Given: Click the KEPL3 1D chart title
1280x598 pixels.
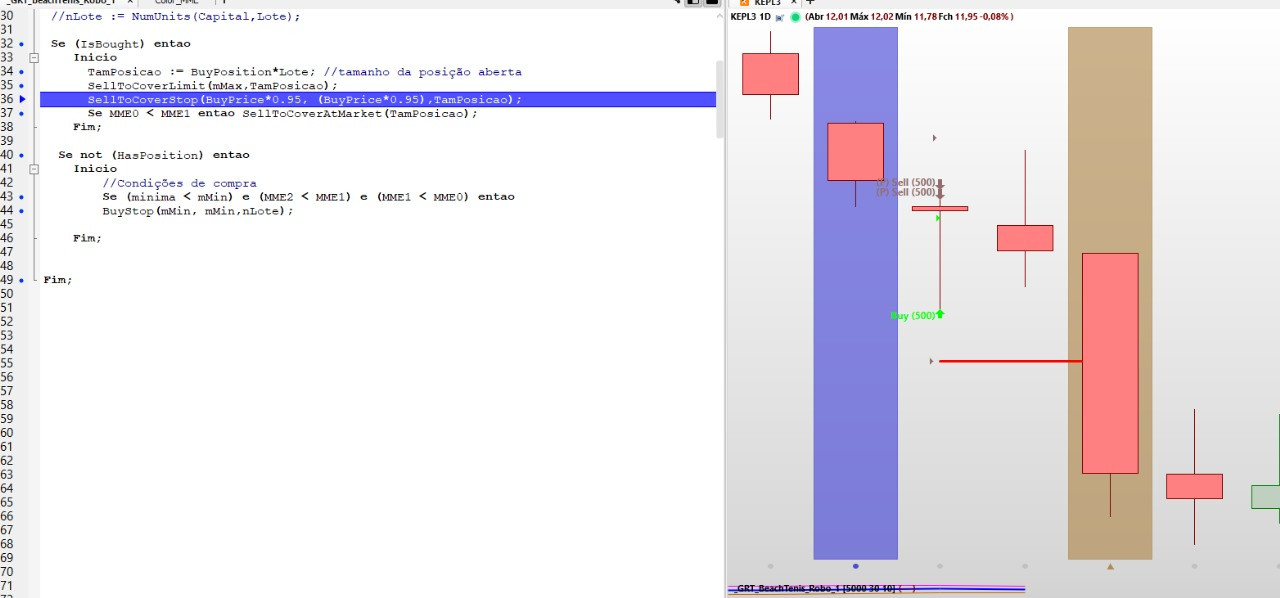Looking at the screenshot, I should point(751,17).
